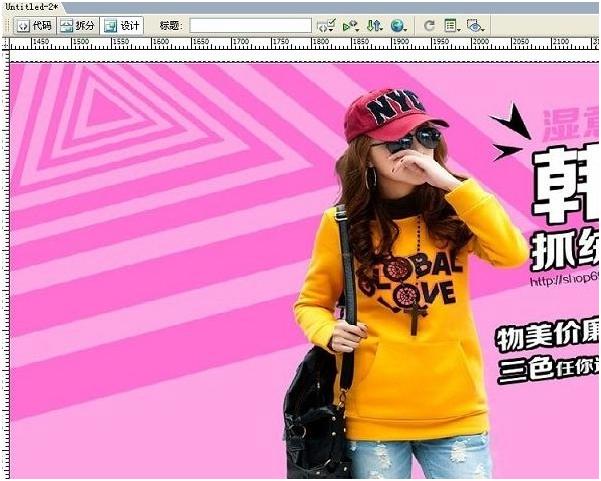
Task: Click the document title (标题) input field
Action: pos(250,25)
